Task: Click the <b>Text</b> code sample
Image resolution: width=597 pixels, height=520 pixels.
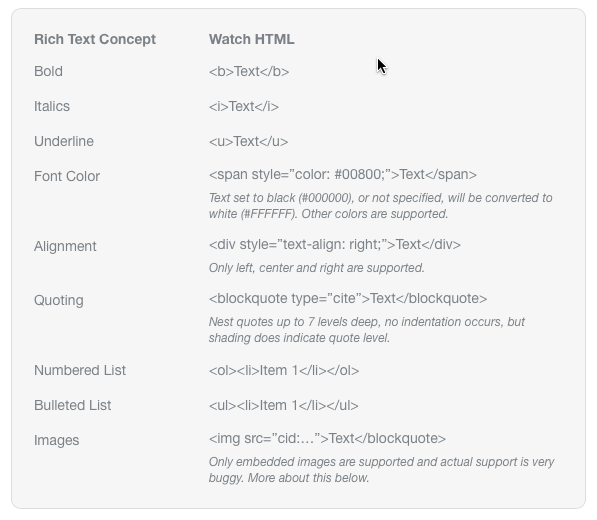Action: (249, 71)
